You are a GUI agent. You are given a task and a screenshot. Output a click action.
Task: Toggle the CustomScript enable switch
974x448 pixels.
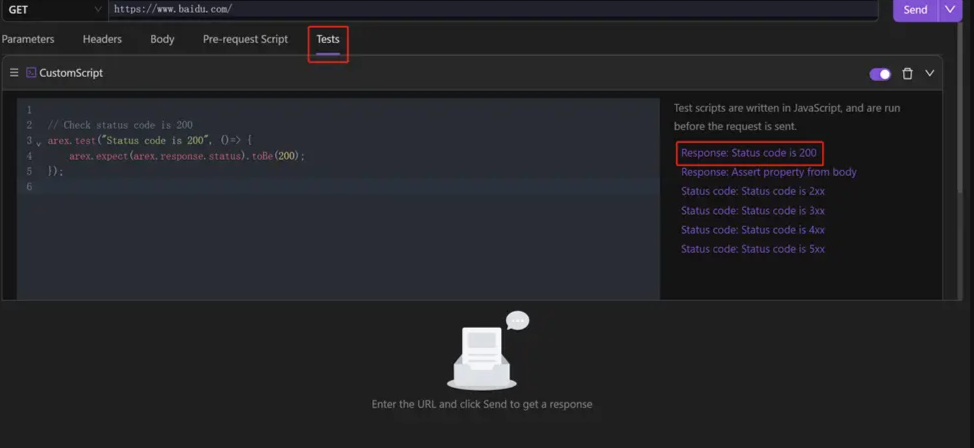click(x=880, y=74)
